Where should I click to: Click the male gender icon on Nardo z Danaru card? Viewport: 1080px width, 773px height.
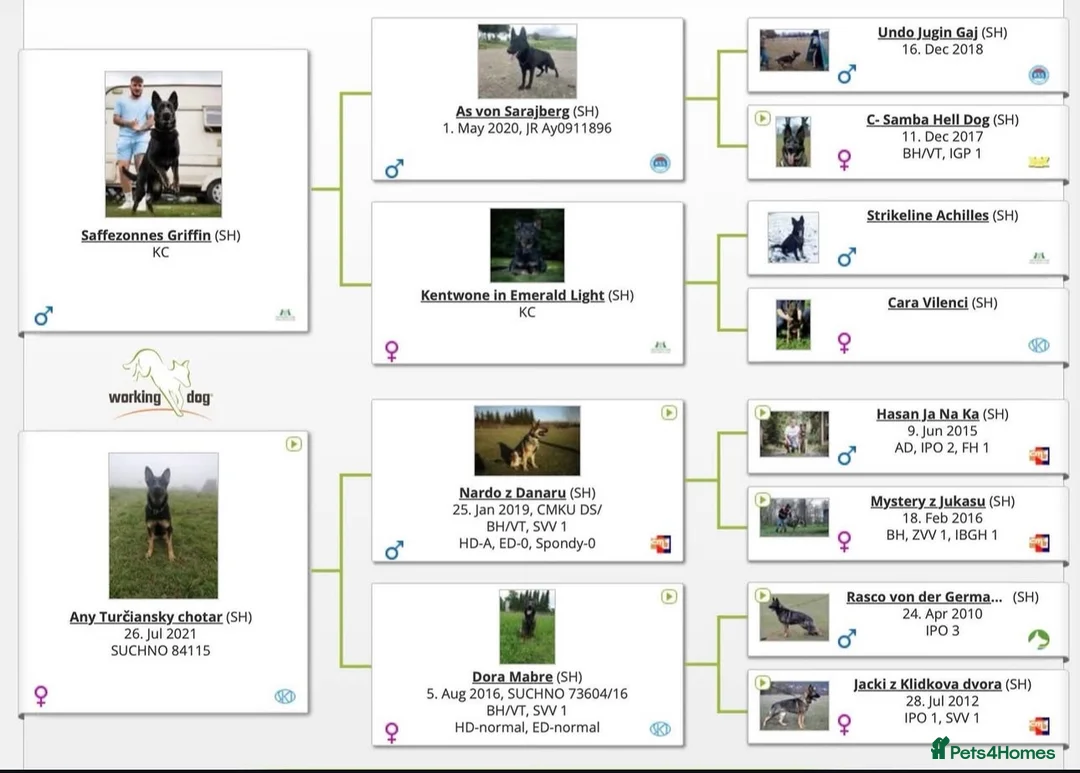coord(394,550)
